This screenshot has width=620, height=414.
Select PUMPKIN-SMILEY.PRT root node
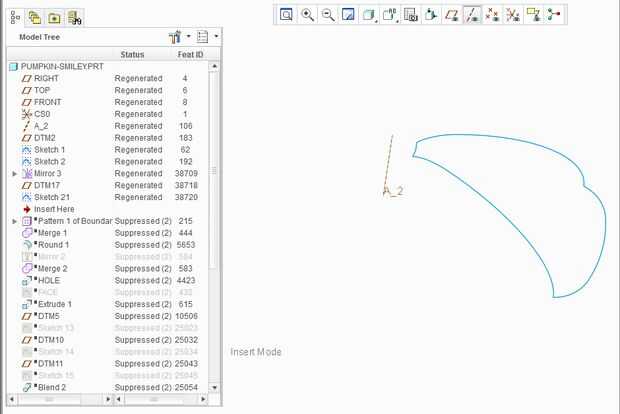pyautogui.click(x=62, y=66)
